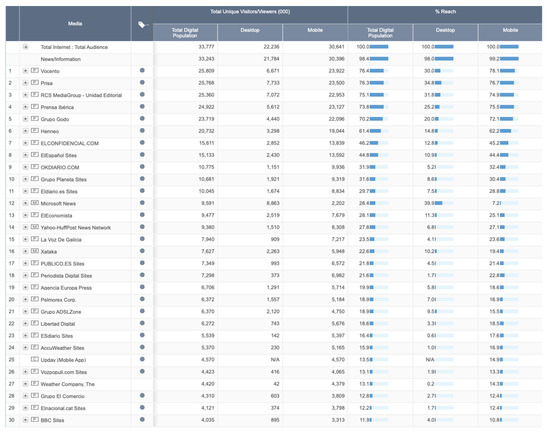Viewport: 550px width, 435px height.
Task: Collapse the Total Internet : Total Audience row
Action: pos(25,47)
